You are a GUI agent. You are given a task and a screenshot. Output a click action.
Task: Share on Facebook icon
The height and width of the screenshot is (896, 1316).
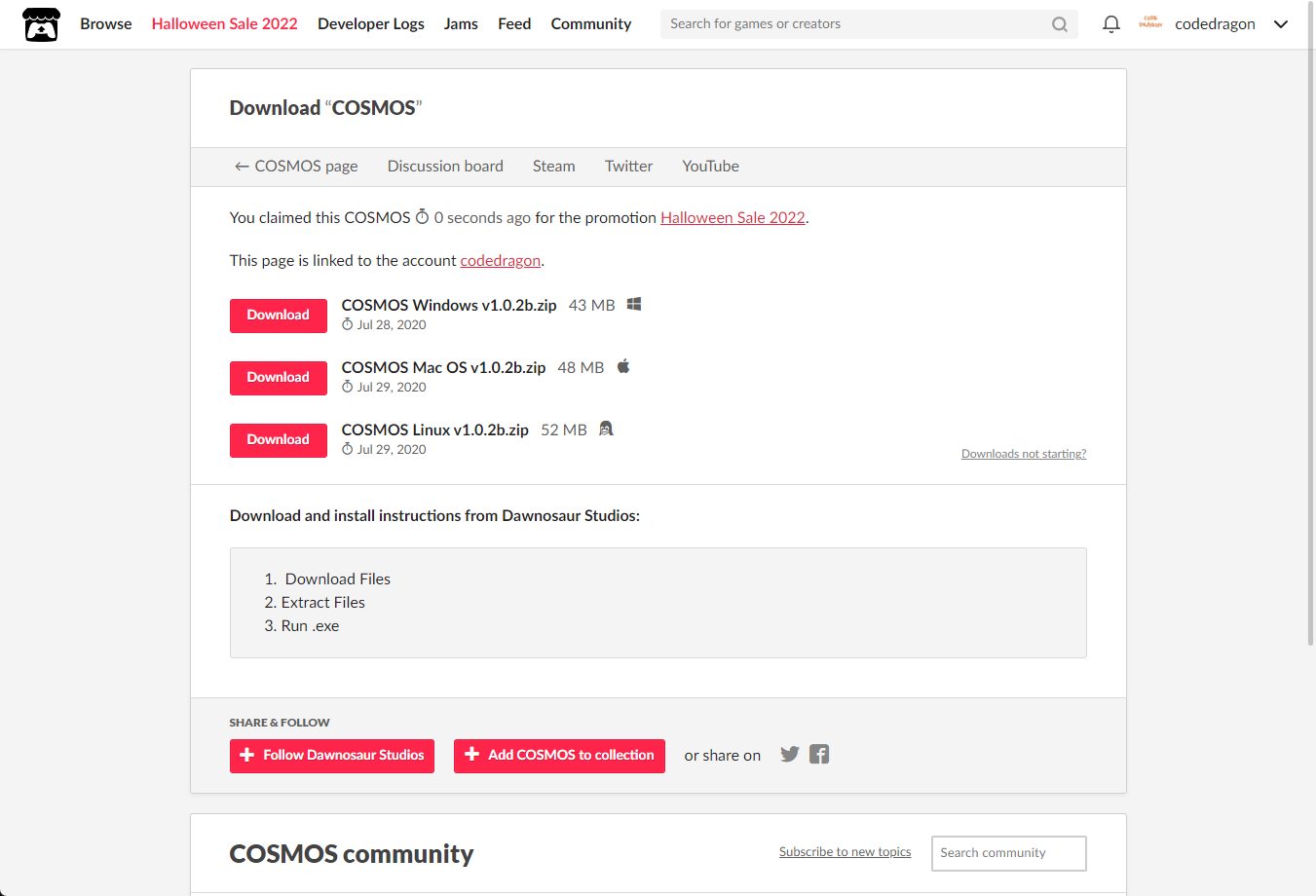(x=819, y=754)
